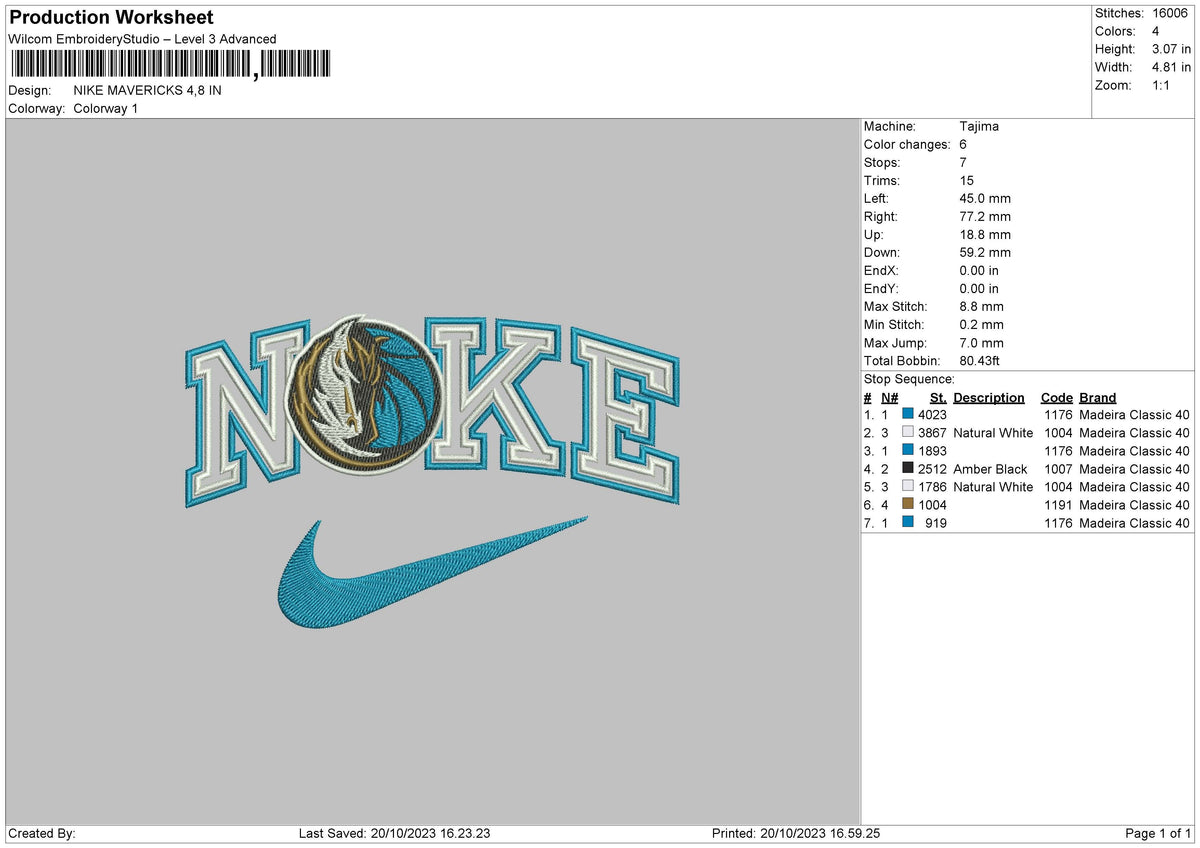Click the Width value 4.81 in
The width and height of the screenshot is (1200, 848).
pos(1172,67)
